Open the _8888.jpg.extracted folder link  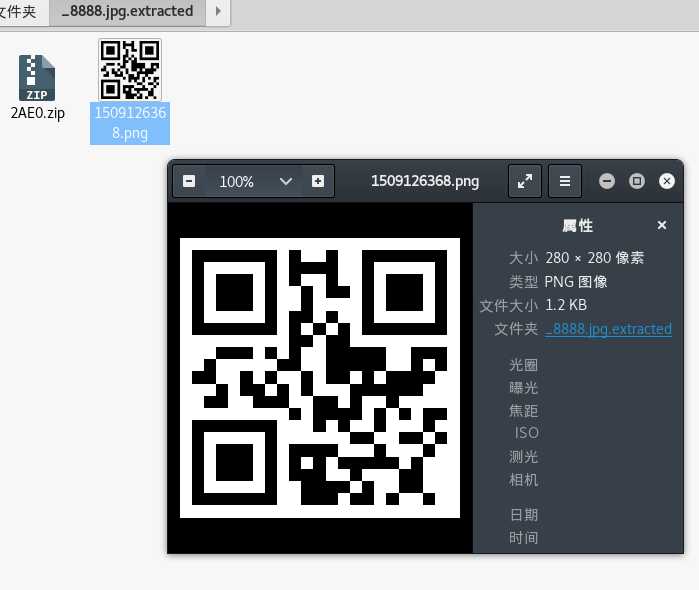click(x=608, y=329)
